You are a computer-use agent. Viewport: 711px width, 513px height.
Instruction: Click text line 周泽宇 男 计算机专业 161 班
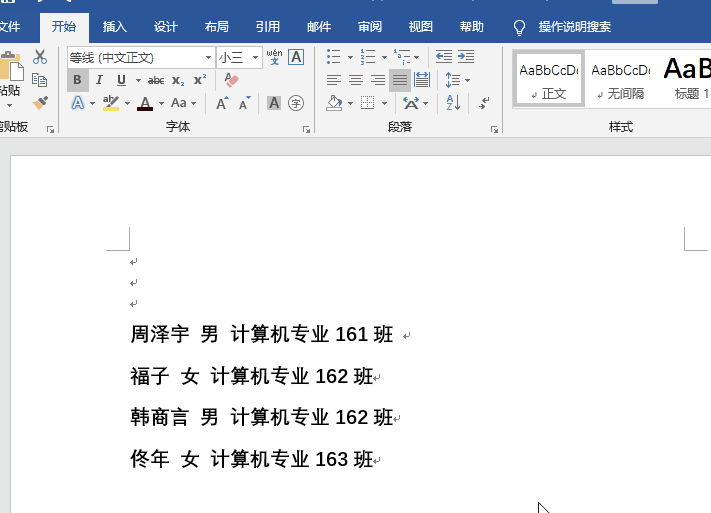(262, 335)
